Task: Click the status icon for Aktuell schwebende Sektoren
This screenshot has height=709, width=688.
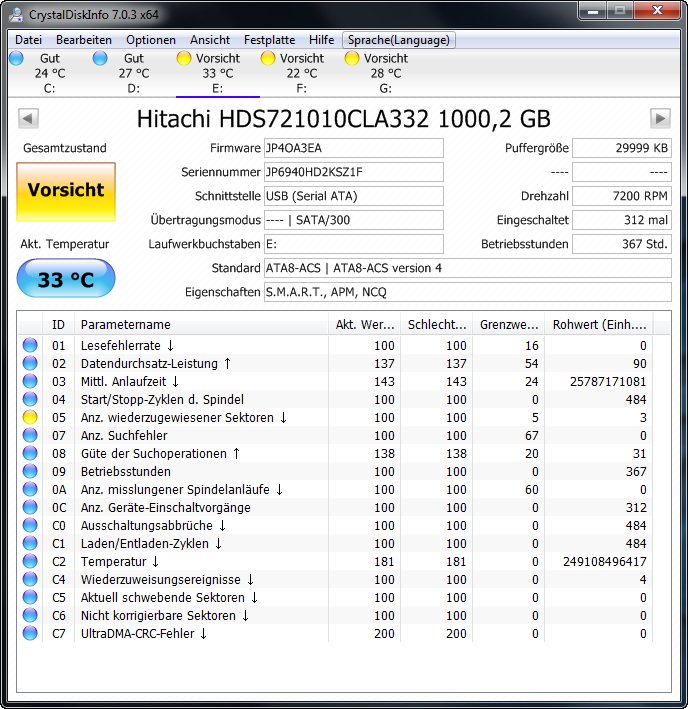Action: 30,597
